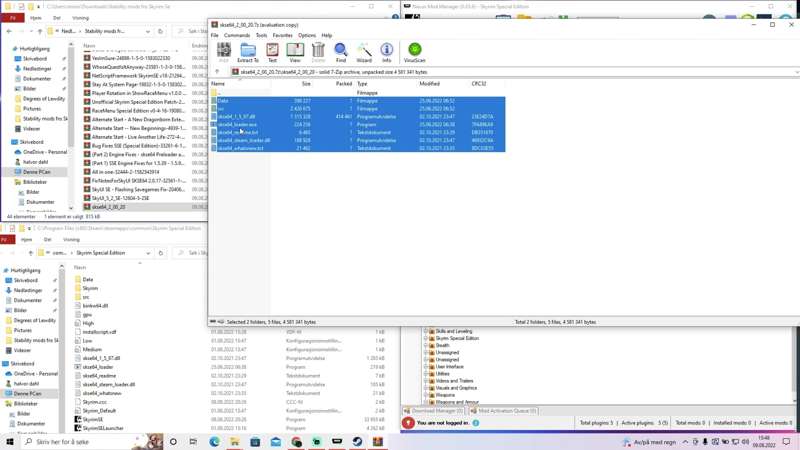This screenshot has width=800, height=450.
Task: Open the View file toolbar icon
Action: click(x=295, y=52)
